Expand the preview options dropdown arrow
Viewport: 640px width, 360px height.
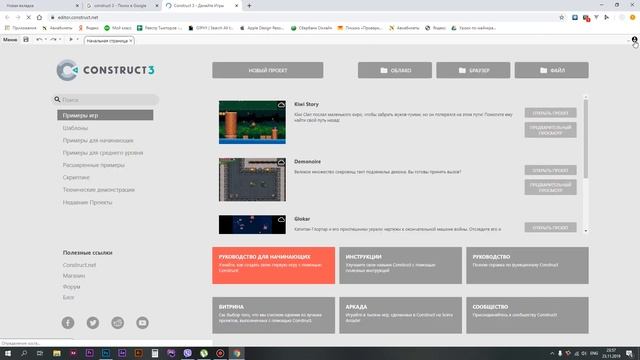[77, 40]
